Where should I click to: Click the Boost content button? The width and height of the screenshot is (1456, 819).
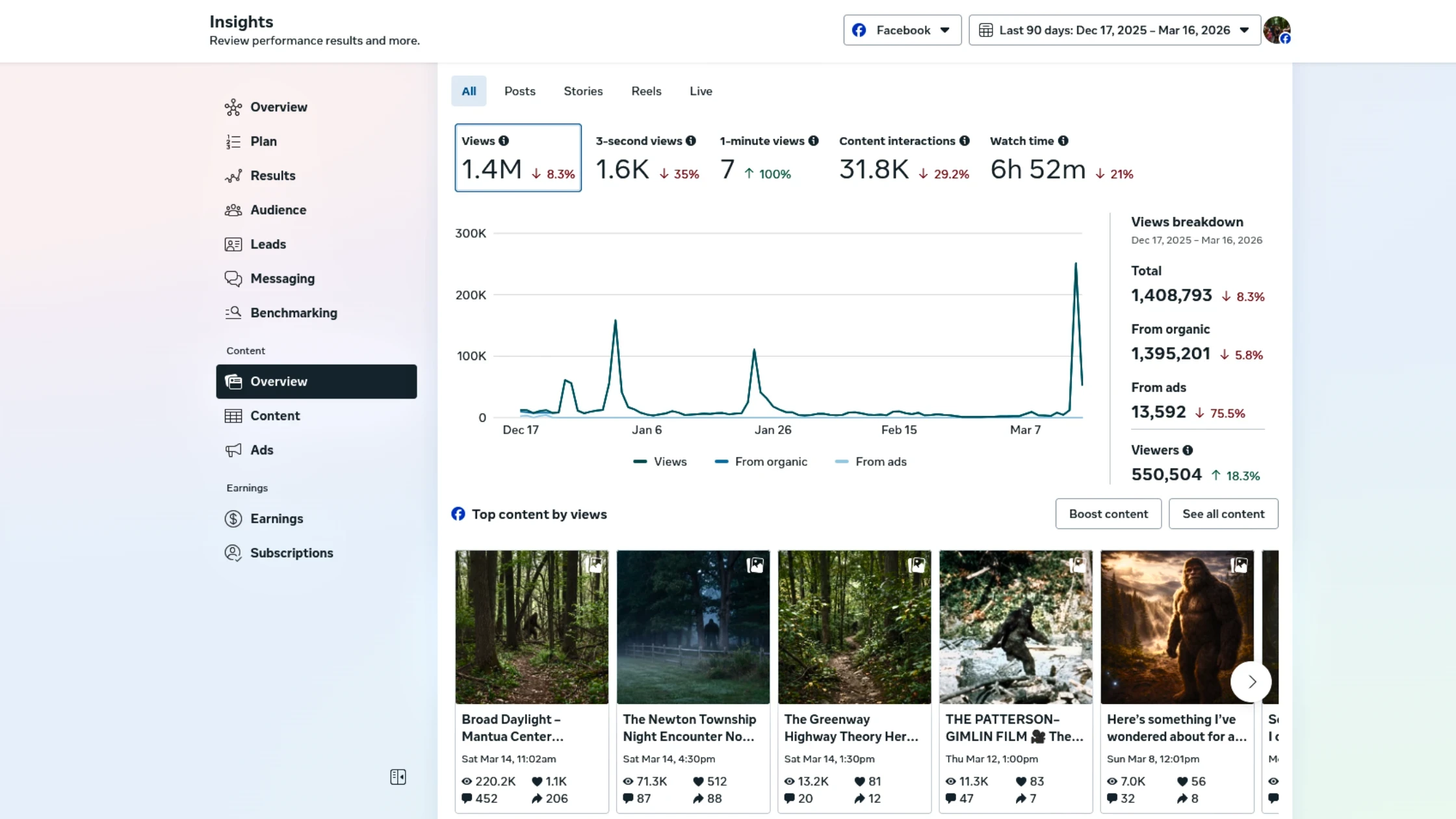pos(1108,514)
